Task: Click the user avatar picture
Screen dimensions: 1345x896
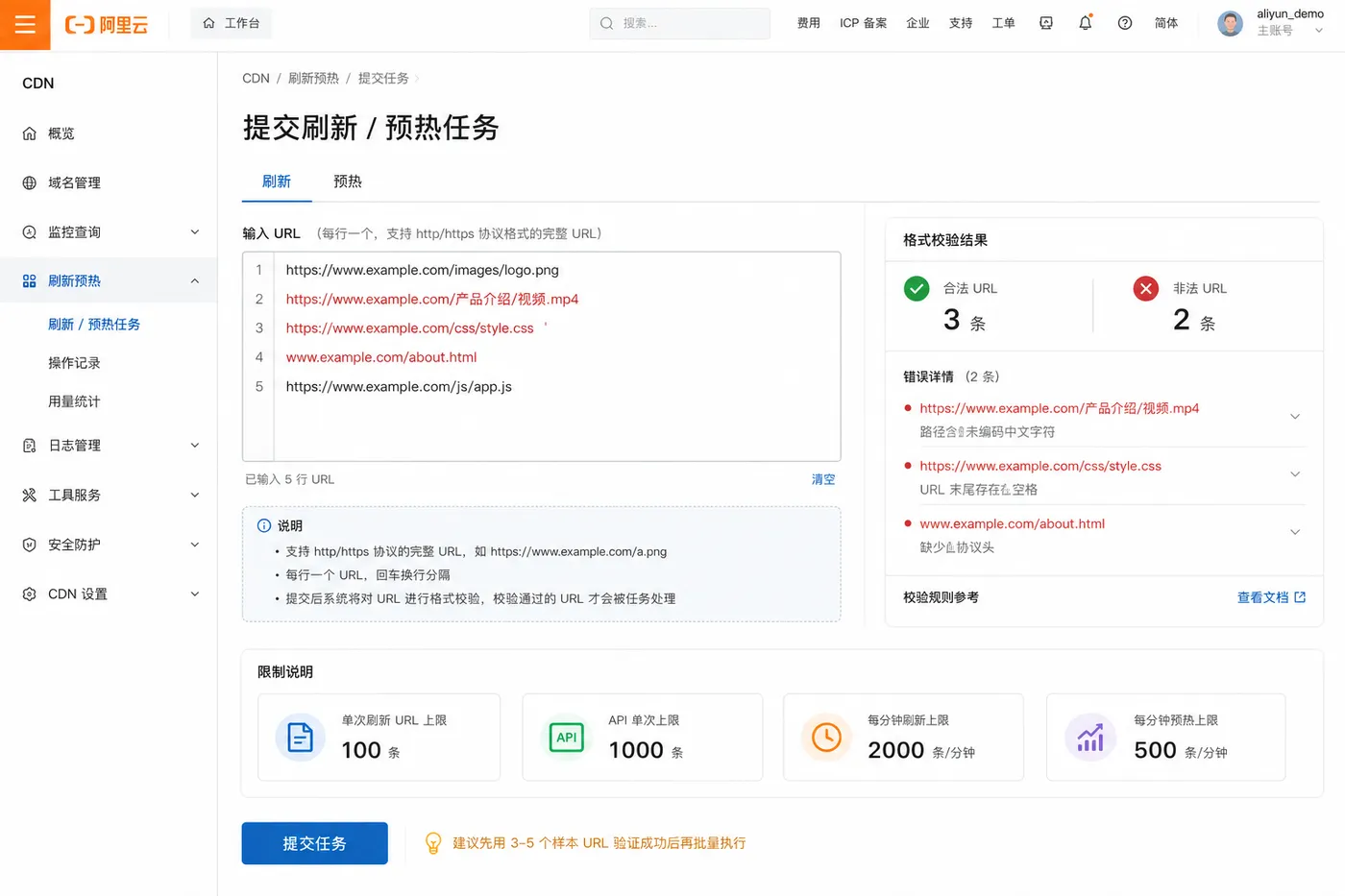Action: [x=1230, y=24]
